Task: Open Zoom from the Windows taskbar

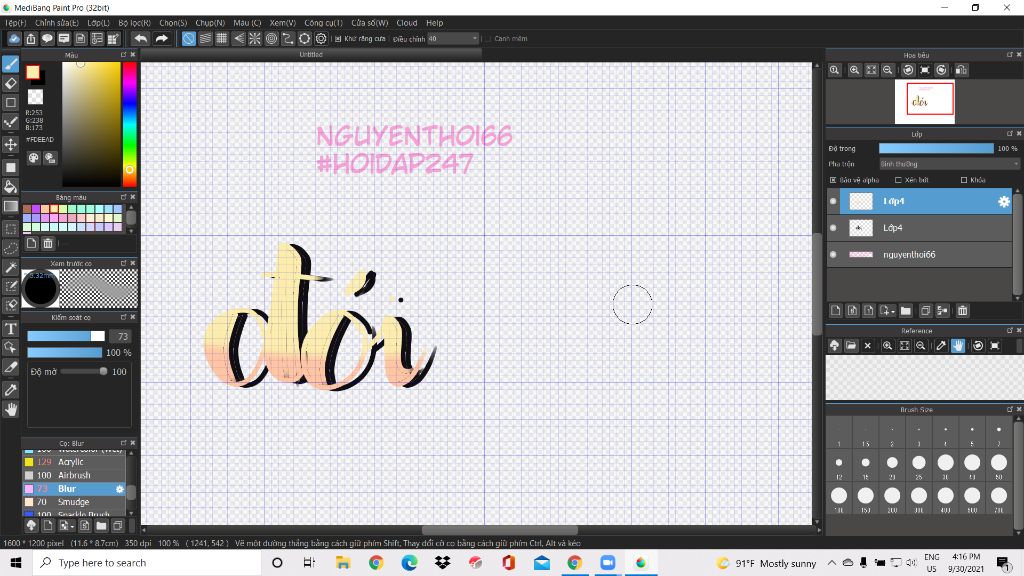Action: tap(608, 563)
